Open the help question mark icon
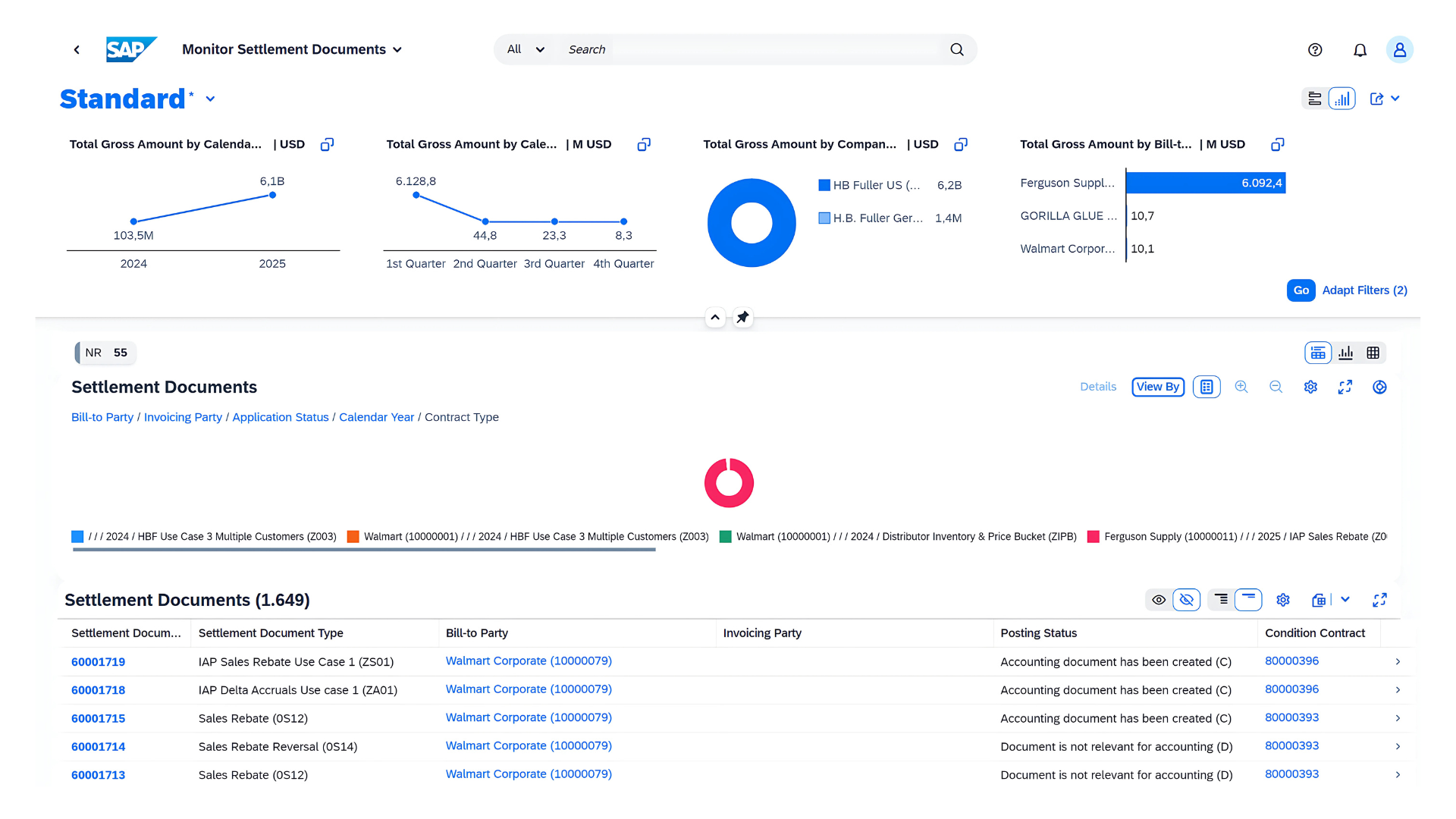 coord(1315,49)
